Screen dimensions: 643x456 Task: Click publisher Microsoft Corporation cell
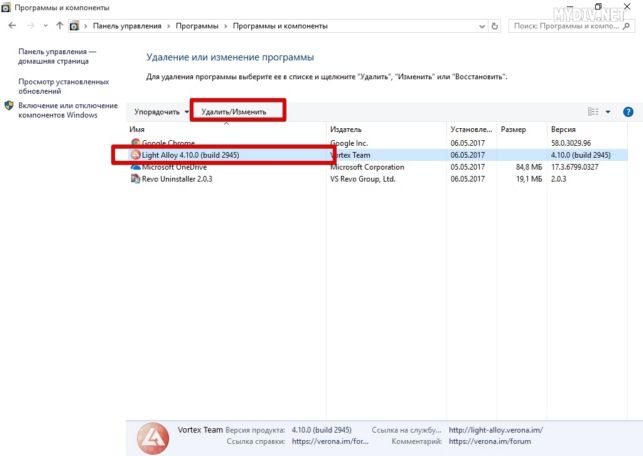[367, 167]
